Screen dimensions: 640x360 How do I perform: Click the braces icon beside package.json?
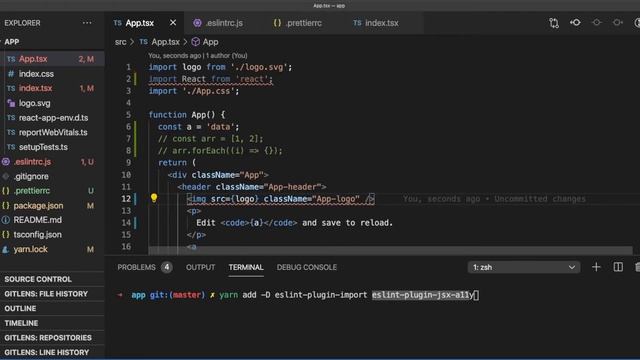pos(6,205)
